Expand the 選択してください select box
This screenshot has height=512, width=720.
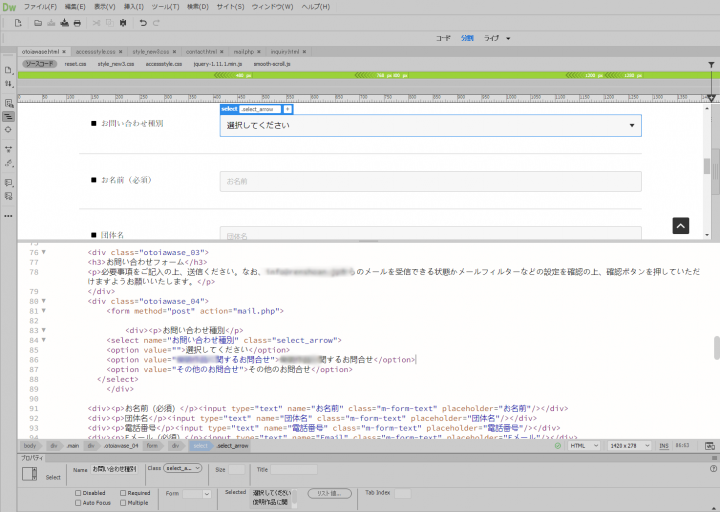click(x=431, y=125)
